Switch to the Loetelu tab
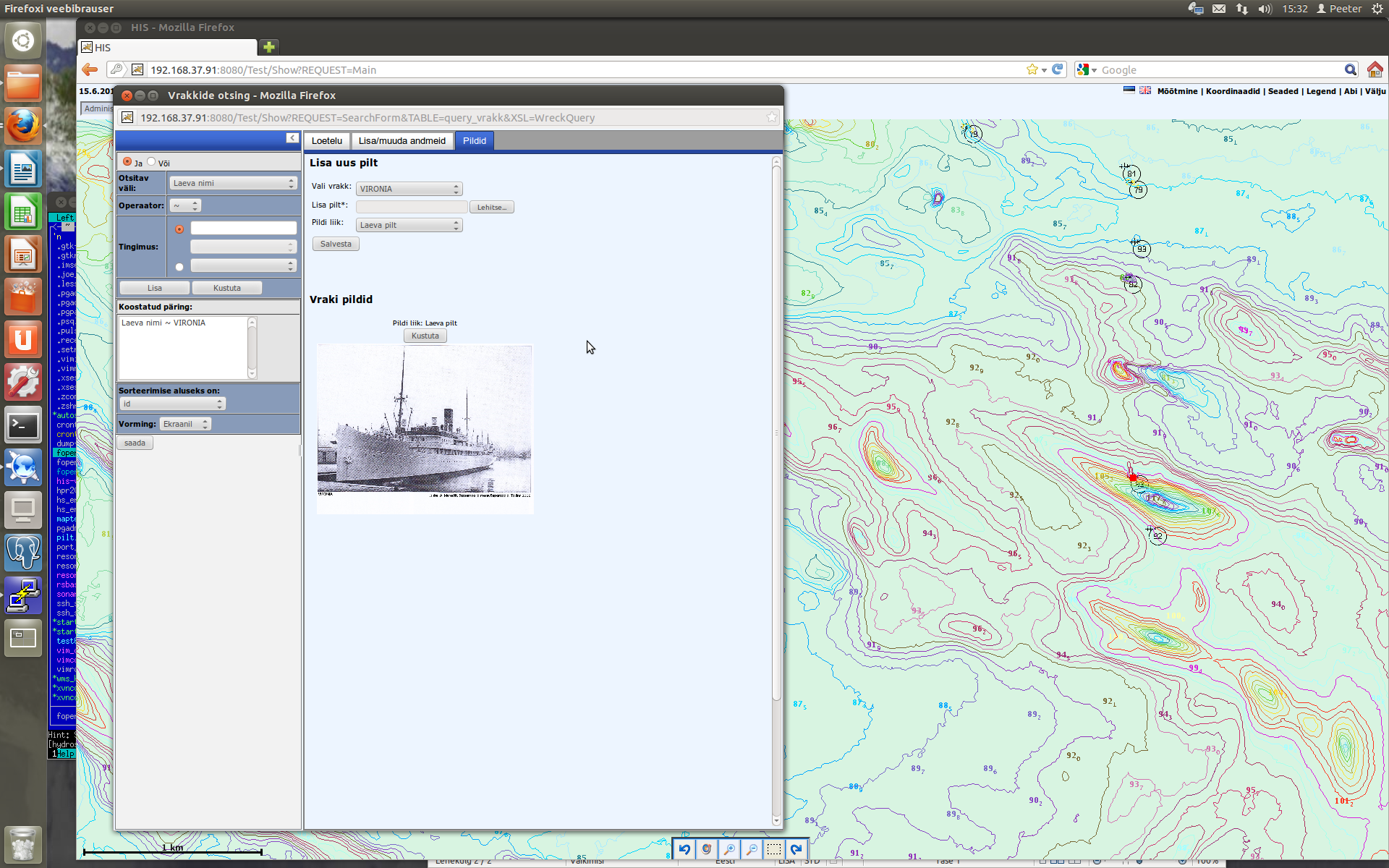The height and width of the screenshot is (868, 1389). click(x=327, y=141)
